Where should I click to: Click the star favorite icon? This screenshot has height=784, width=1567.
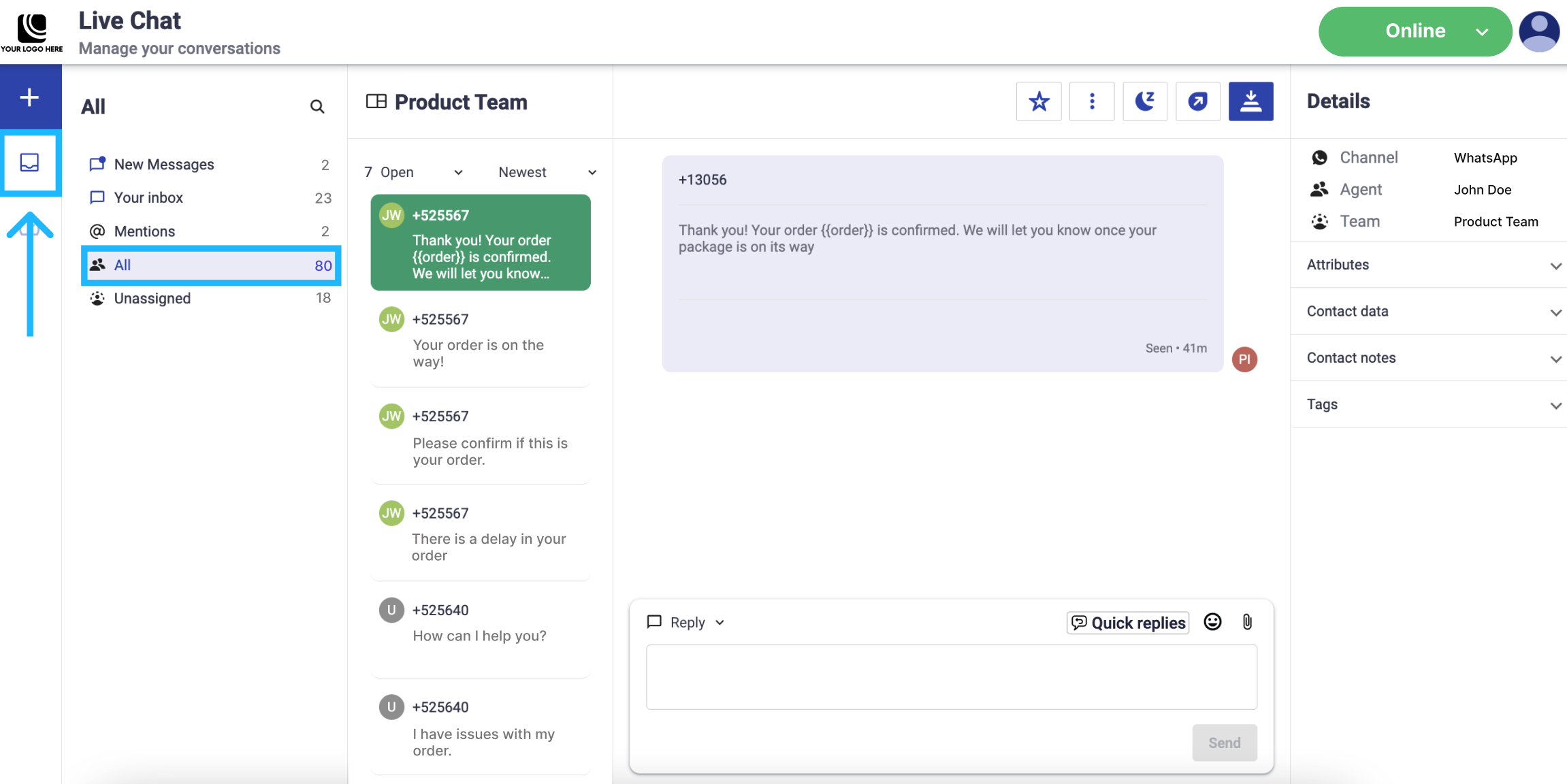[1038, 101]
